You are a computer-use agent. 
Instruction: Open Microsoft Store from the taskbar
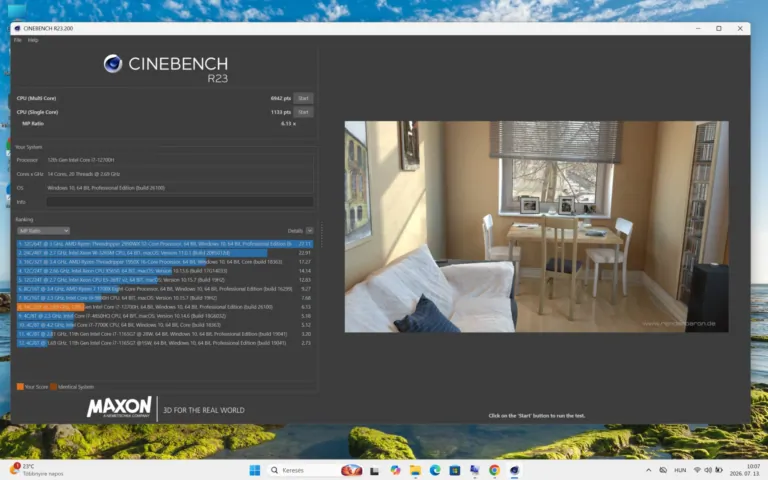455,470
